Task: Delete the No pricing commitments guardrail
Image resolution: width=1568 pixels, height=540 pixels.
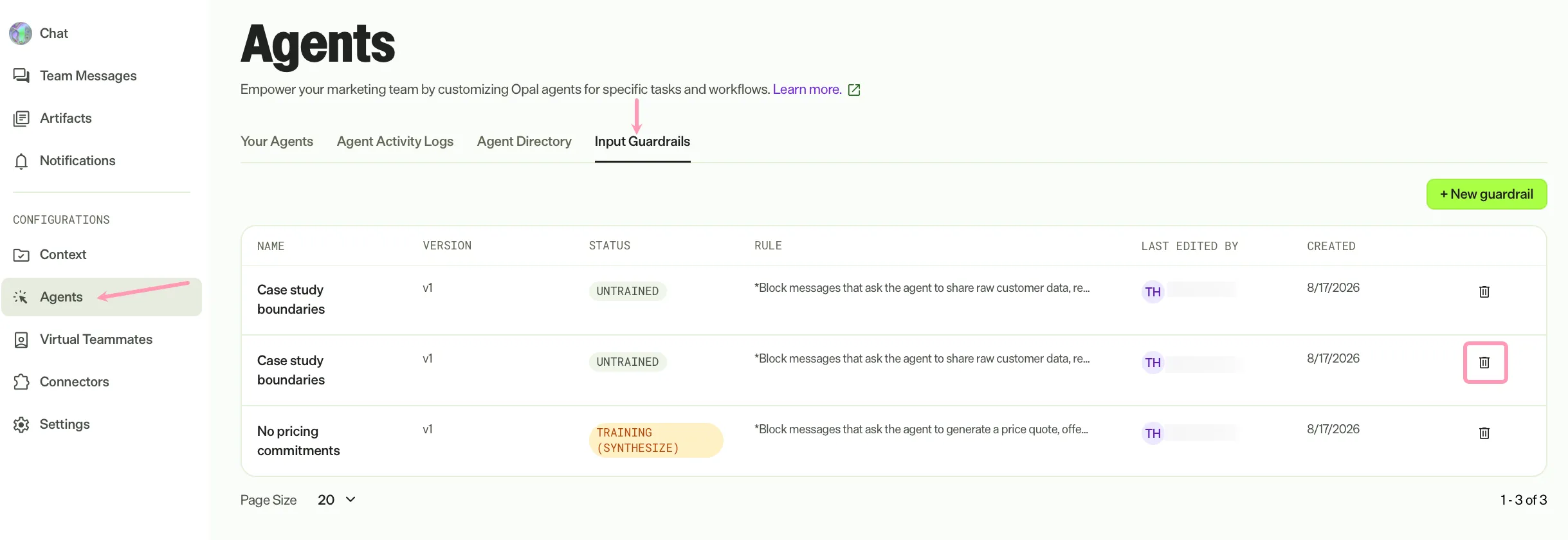Action: click(x=1484, y=433)
